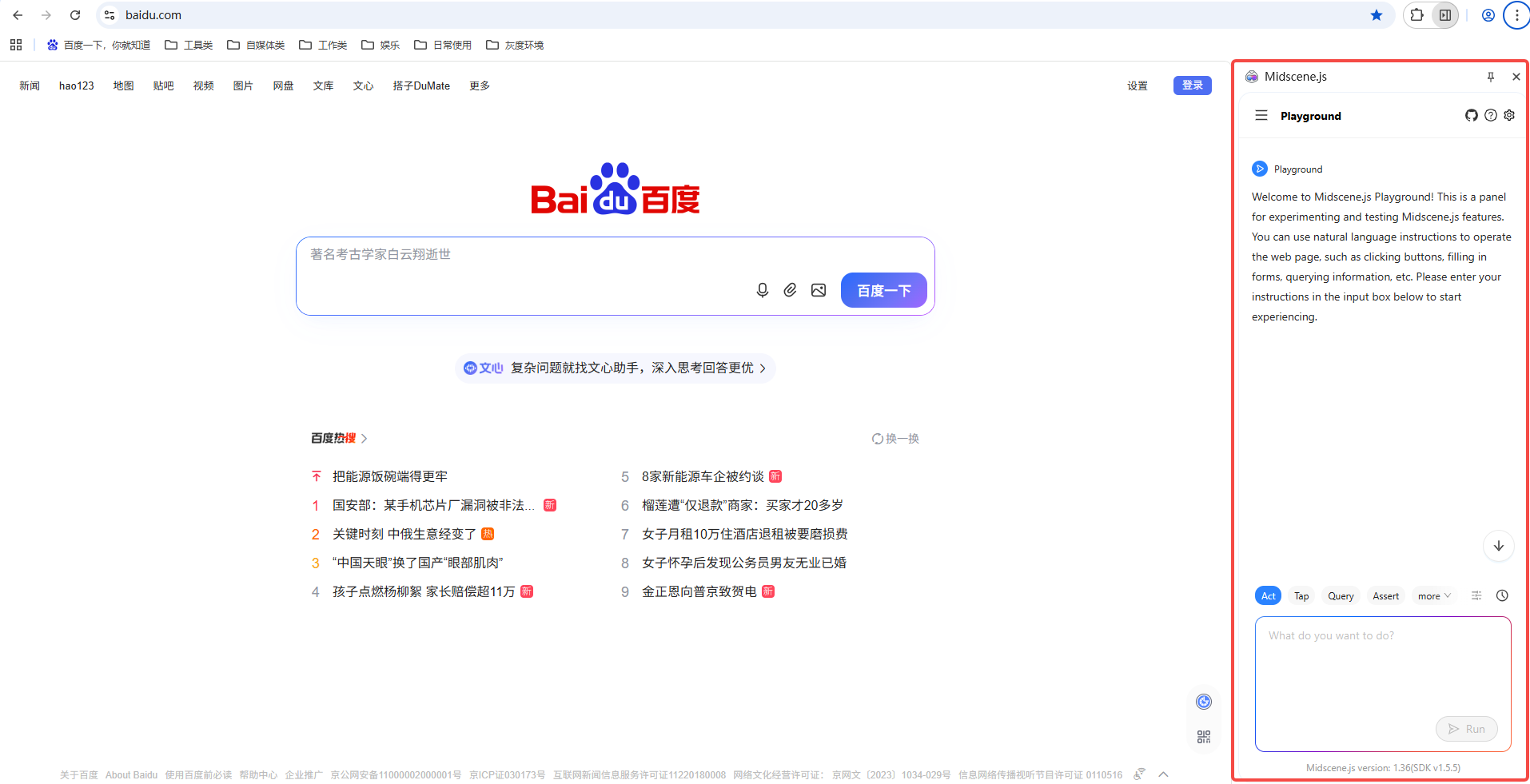
Task: Click the 新闻 nav link
Action: pos(30,86)
